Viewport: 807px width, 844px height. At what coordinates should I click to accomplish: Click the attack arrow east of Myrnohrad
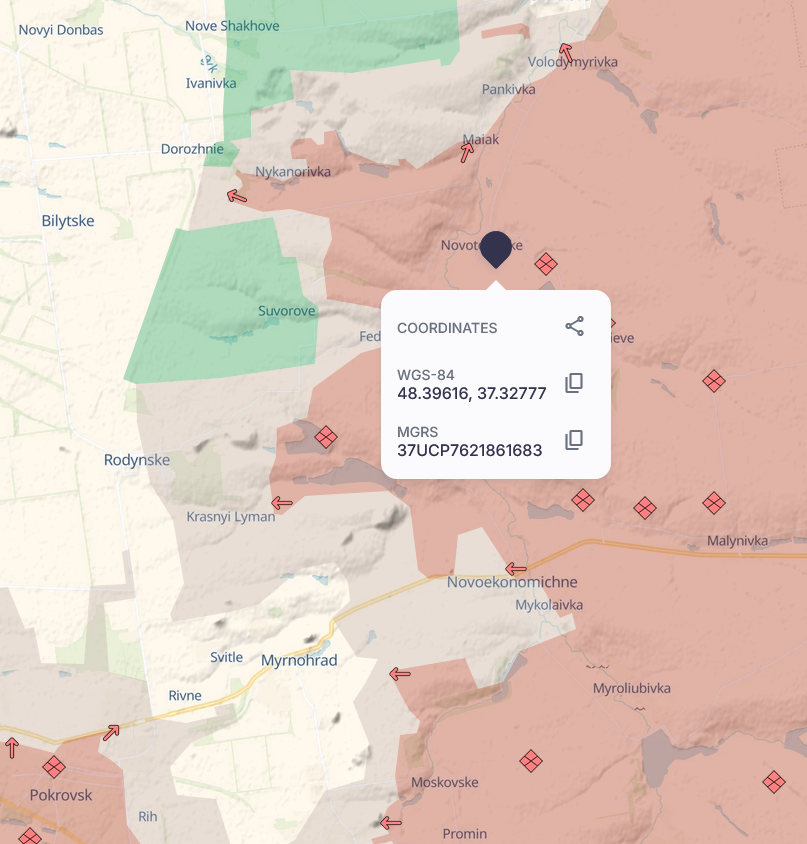(x=399, y=673)
